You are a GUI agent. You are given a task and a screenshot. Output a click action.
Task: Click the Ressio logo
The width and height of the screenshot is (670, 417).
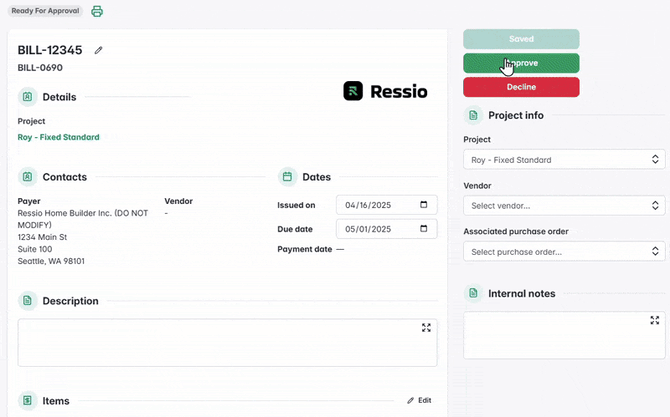click(x=385, y=92)
